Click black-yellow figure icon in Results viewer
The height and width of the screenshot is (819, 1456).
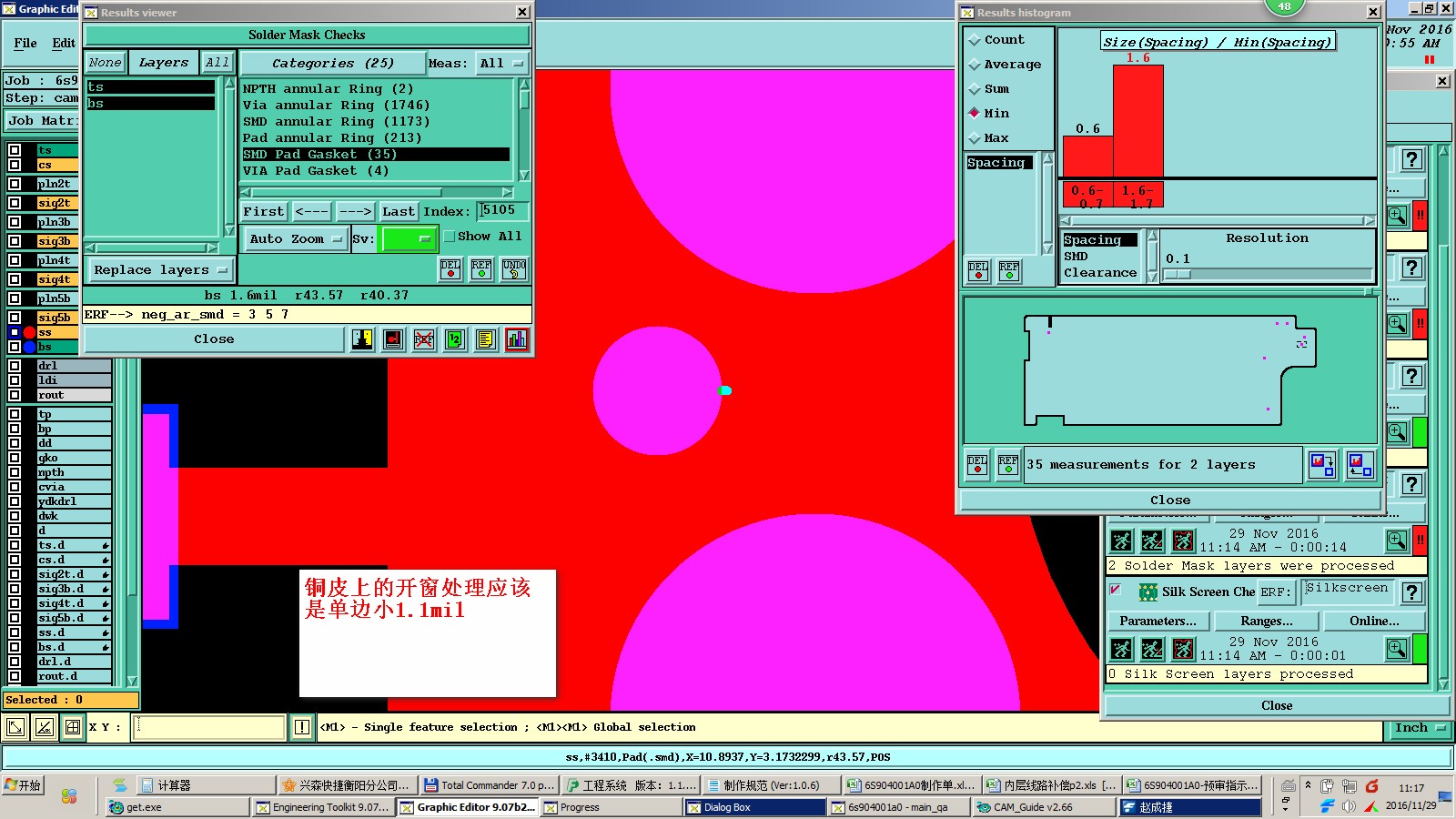(362, 339)
